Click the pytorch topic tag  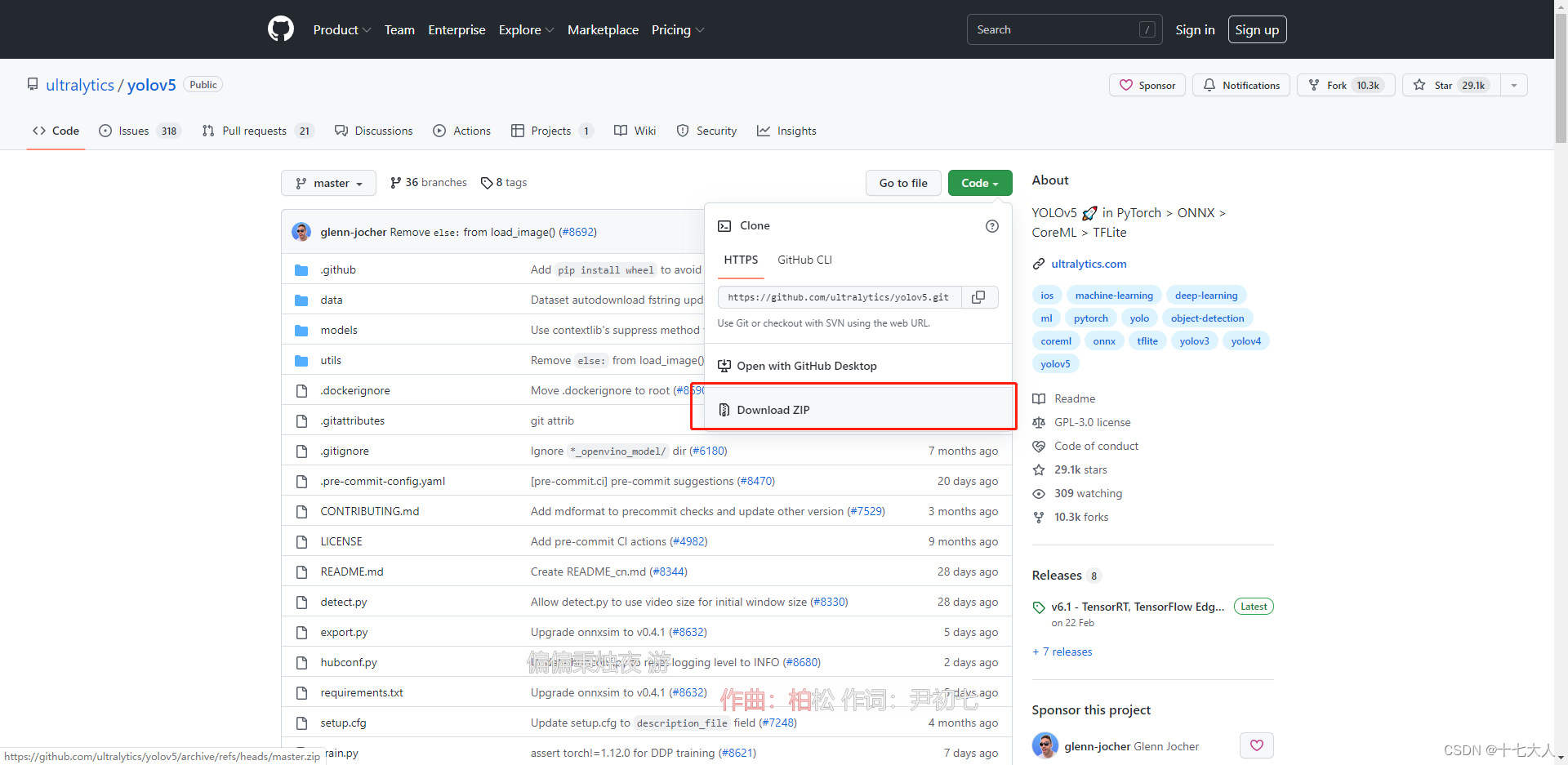(1091, 318)
